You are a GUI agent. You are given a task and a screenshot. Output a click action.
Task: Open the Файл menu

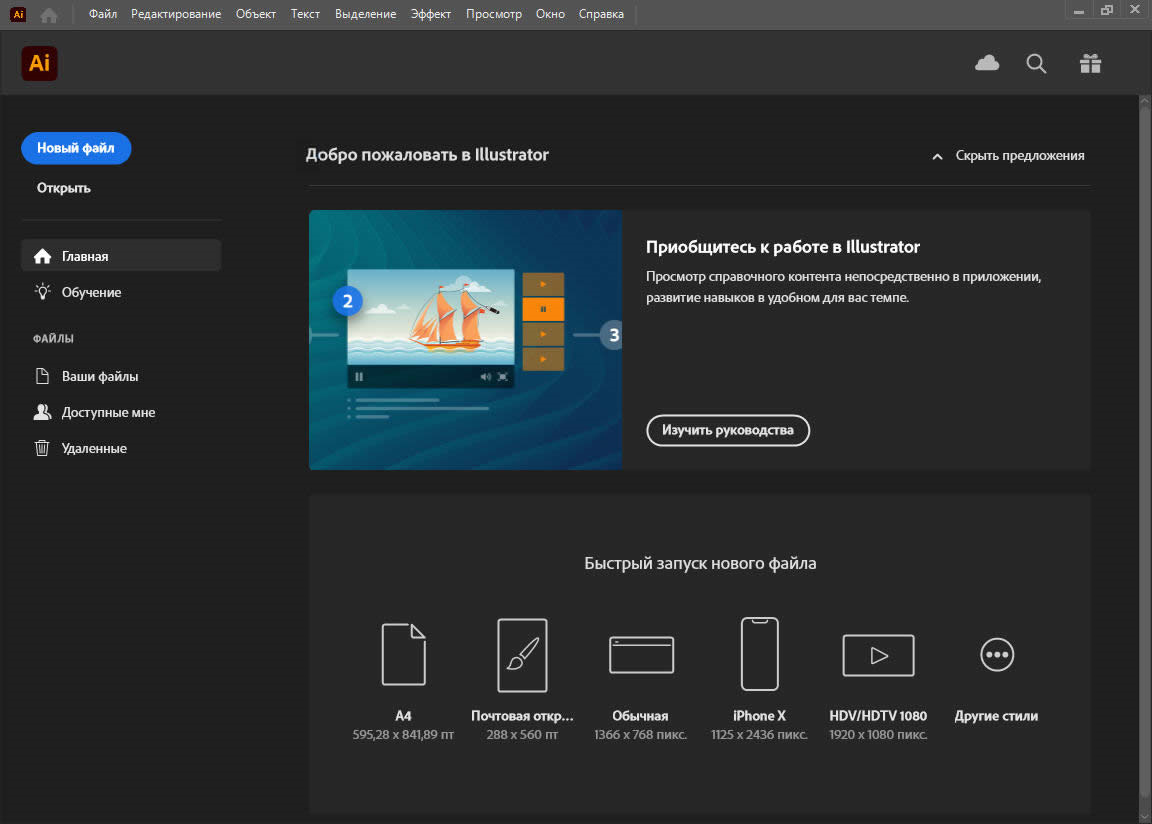tap(102, 14)
